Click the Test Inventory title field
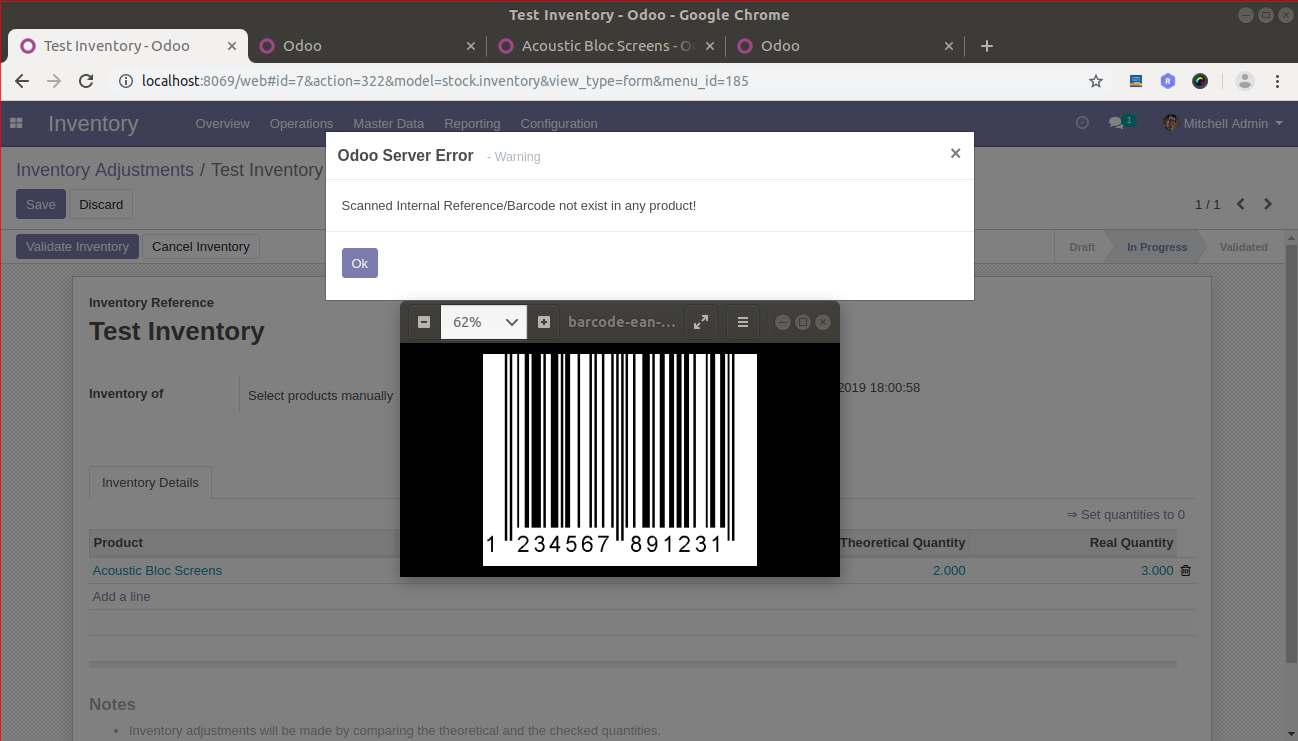 point(177,331)
